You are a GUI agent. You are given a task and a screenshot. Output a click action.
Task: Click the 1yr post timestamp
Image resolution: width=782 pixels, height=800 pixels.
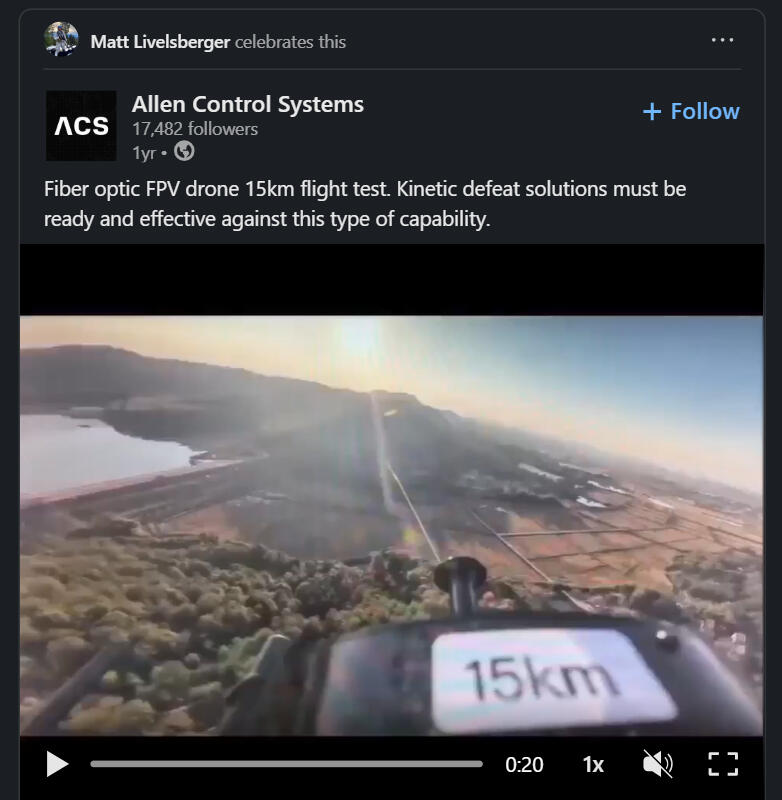144,153
